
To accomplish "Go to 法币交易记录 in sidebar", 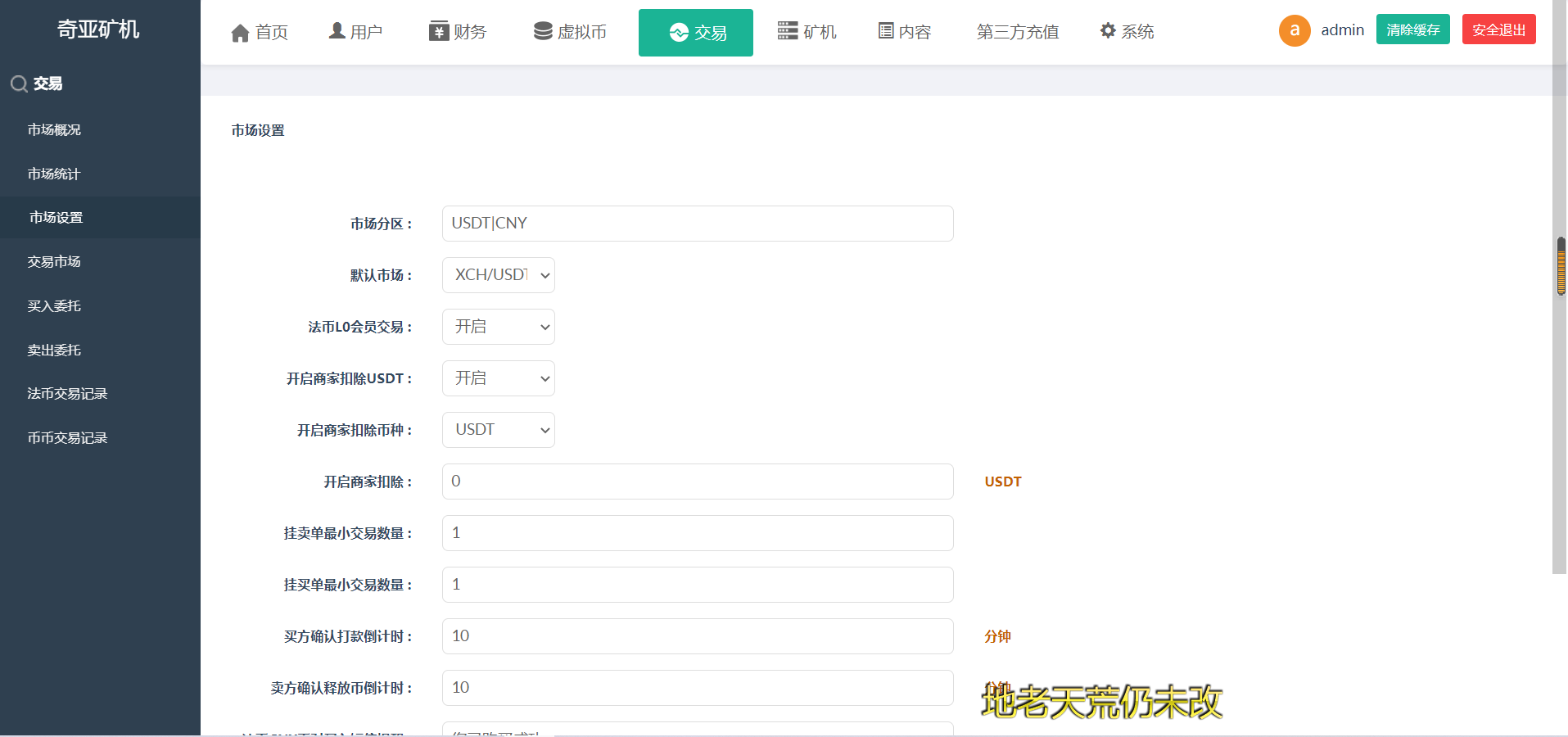I will [67, 394].
